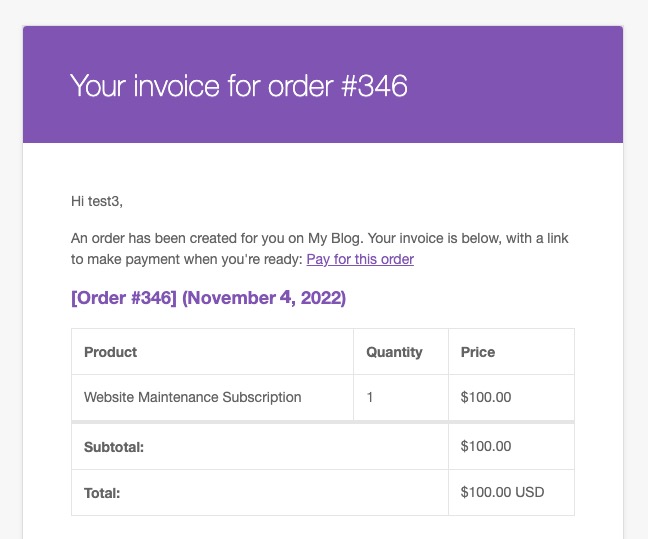
Task: Select the Product column header
Action: coord(111,352)
